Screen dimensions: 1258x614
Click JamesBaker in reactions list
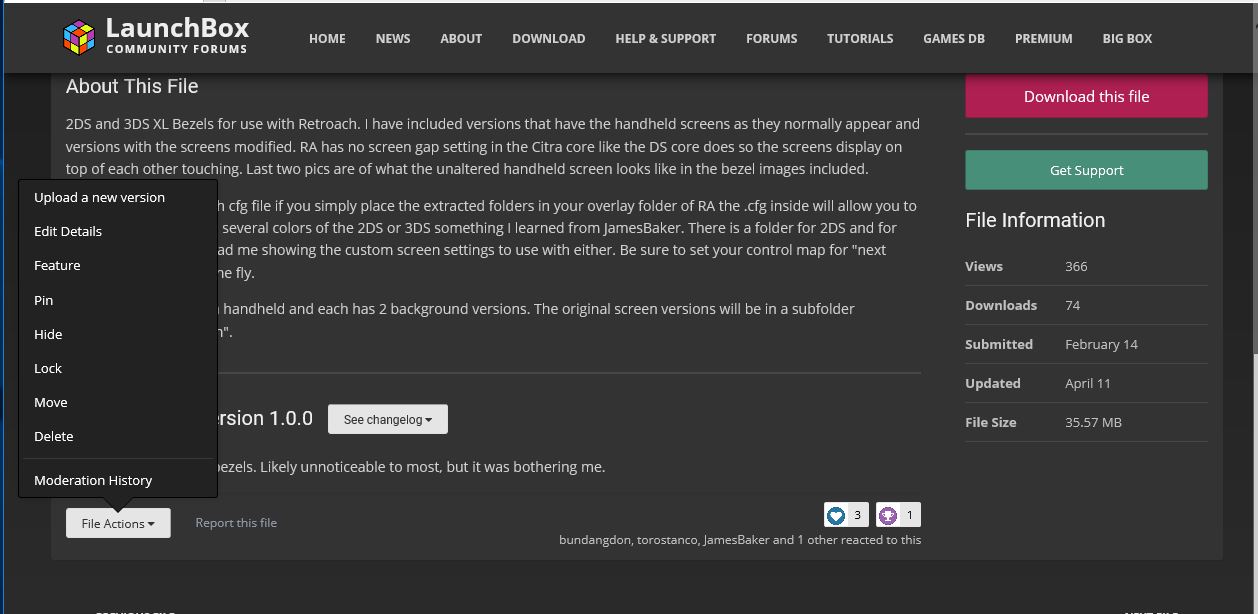coord(735,540)
